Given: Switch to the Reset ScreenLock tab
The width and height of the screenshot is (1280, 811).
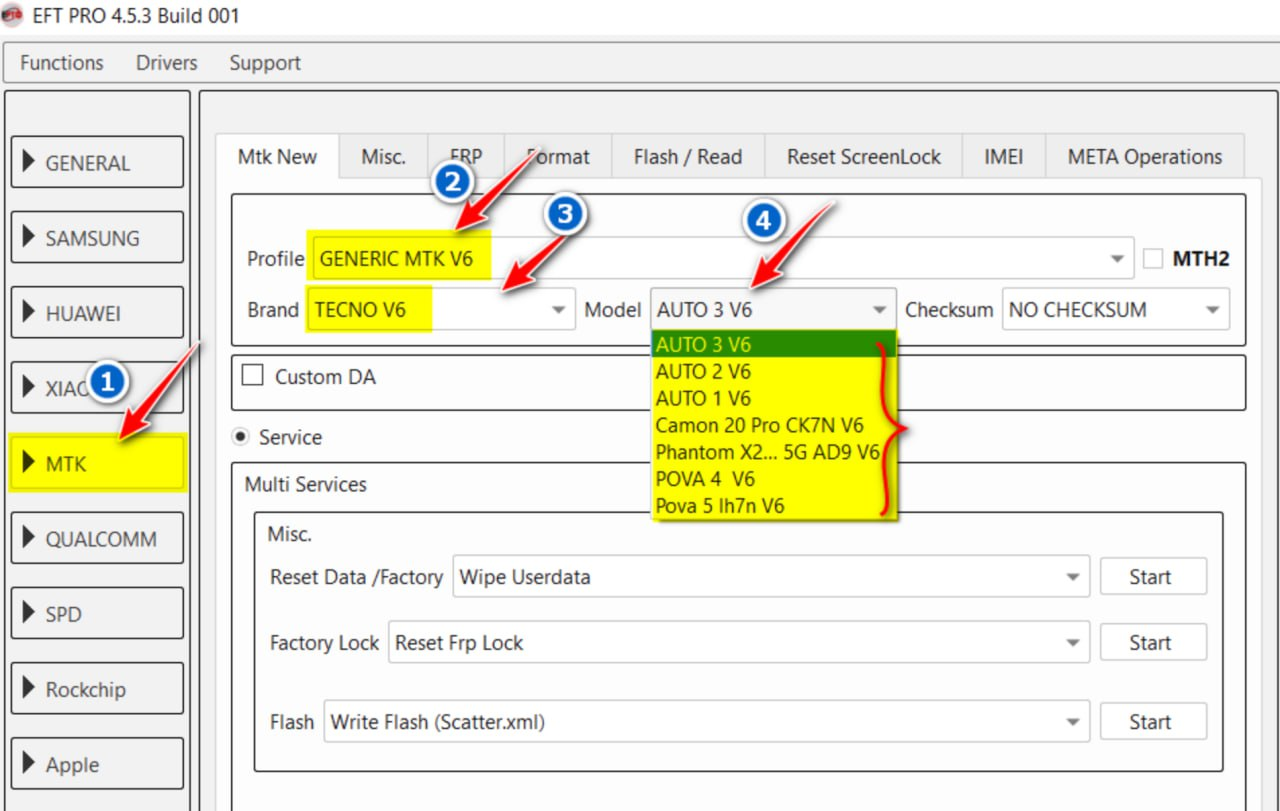Looking at the screenshot, I should click(863, 156).
